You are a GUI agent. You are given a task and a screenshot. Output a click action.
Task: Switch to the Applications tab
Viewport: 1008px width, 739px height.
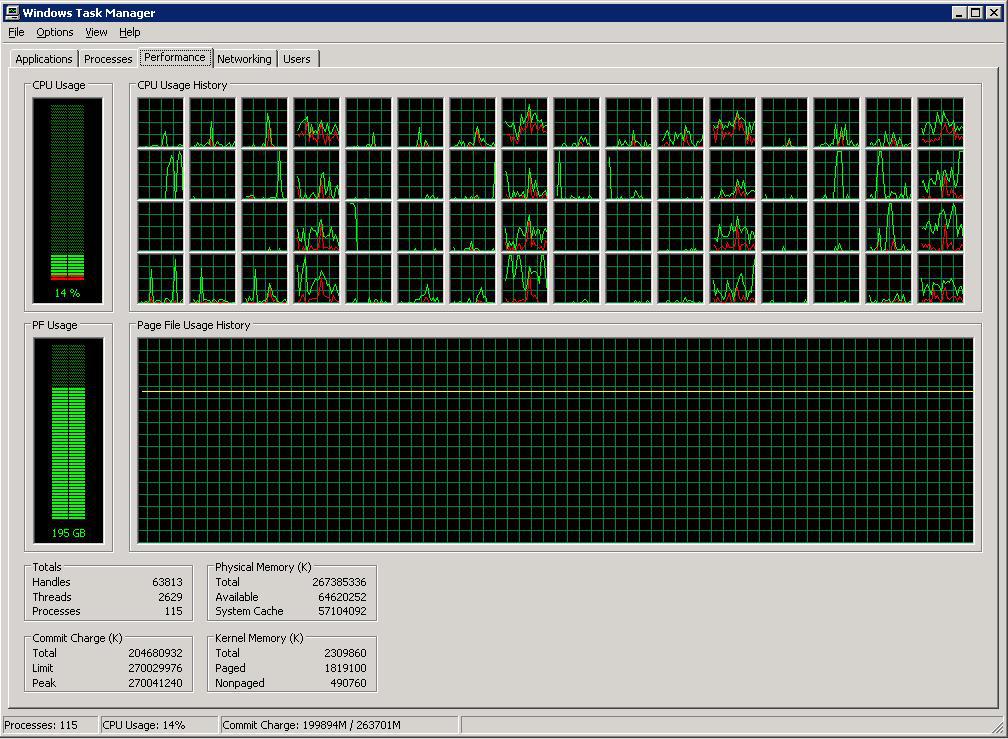coord(44,59)
